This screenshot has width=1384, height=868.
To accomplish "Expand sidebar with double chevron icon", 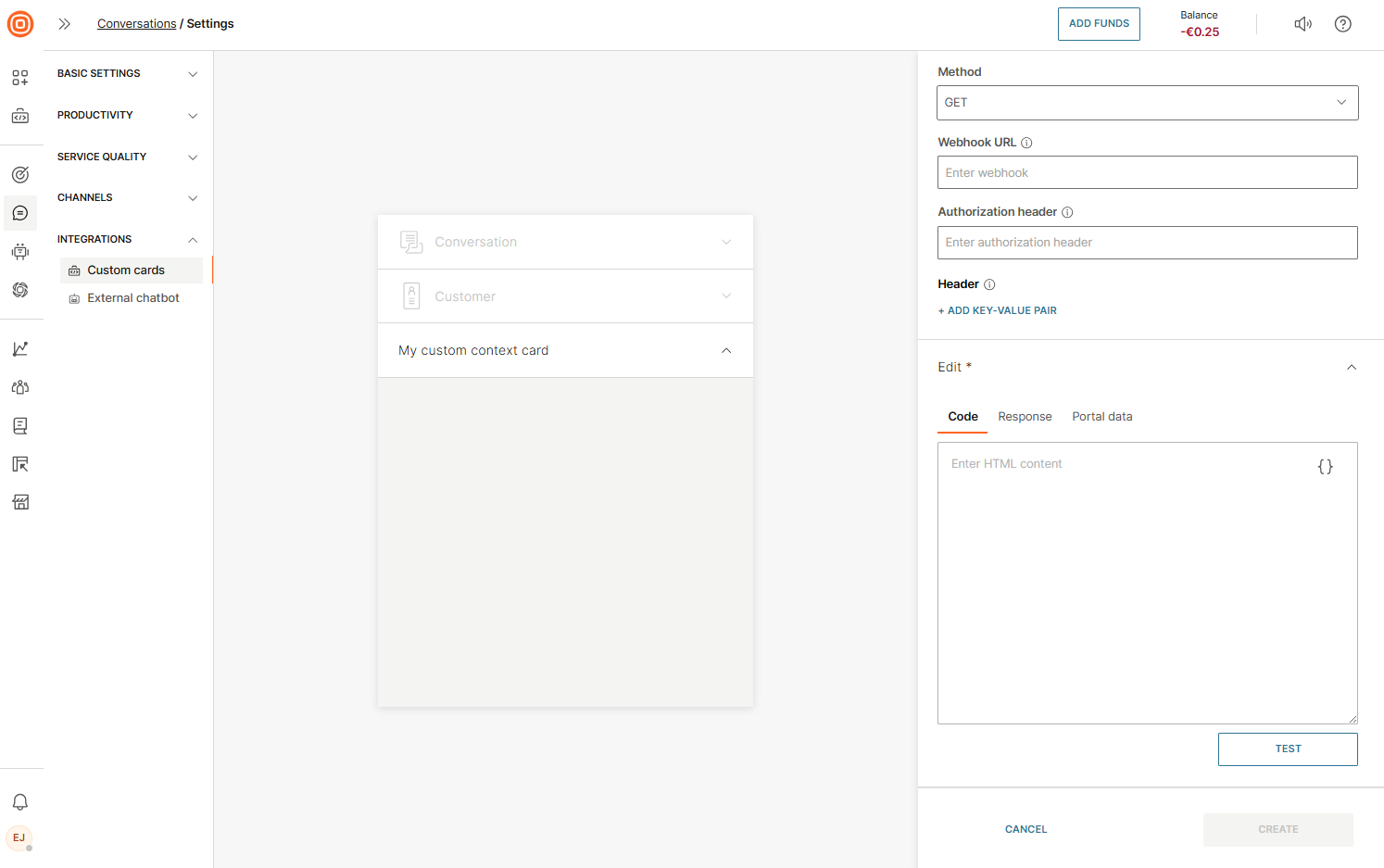I will point(65,24).
